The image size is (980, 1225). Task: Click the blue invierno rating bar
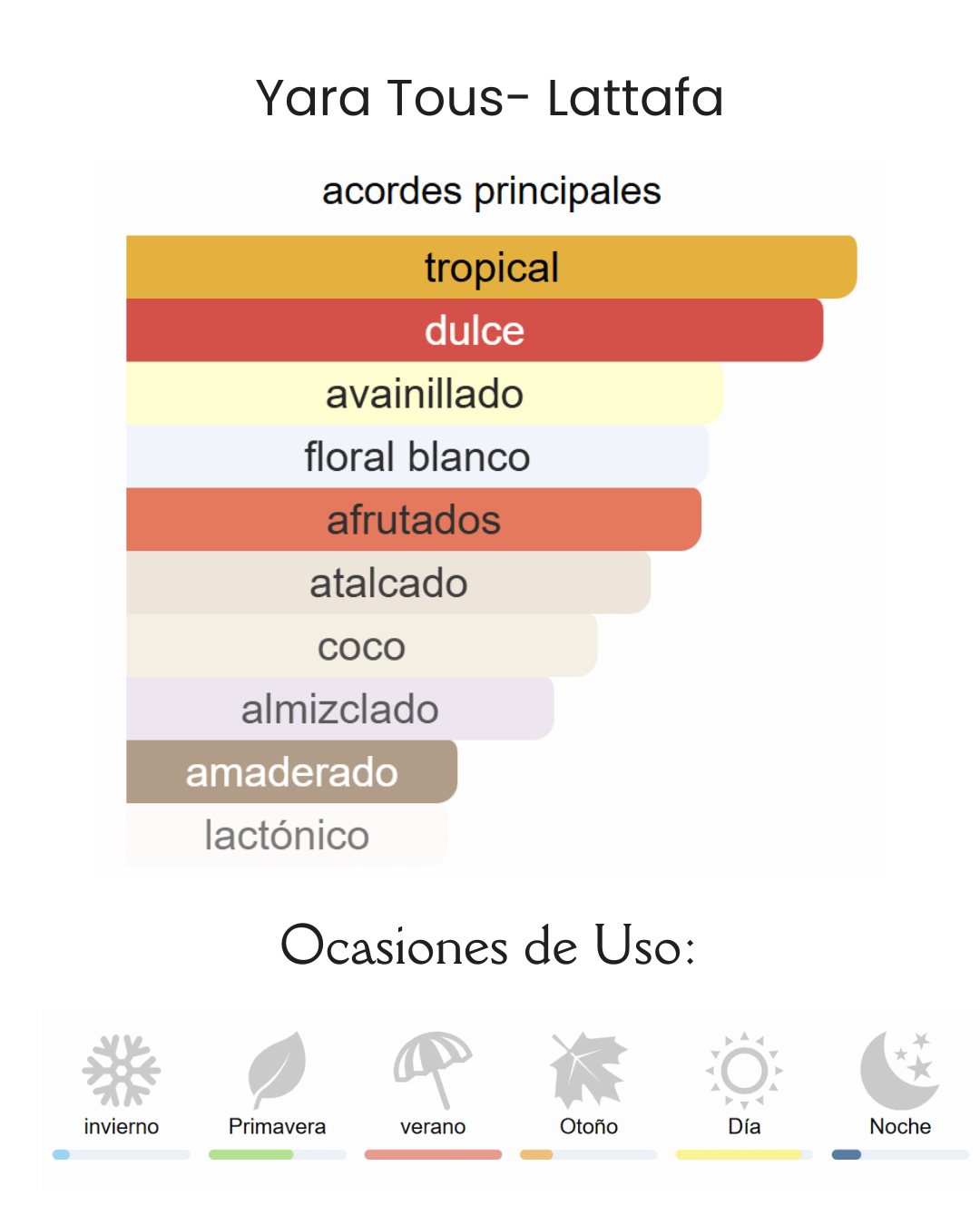click(121, 1154)
